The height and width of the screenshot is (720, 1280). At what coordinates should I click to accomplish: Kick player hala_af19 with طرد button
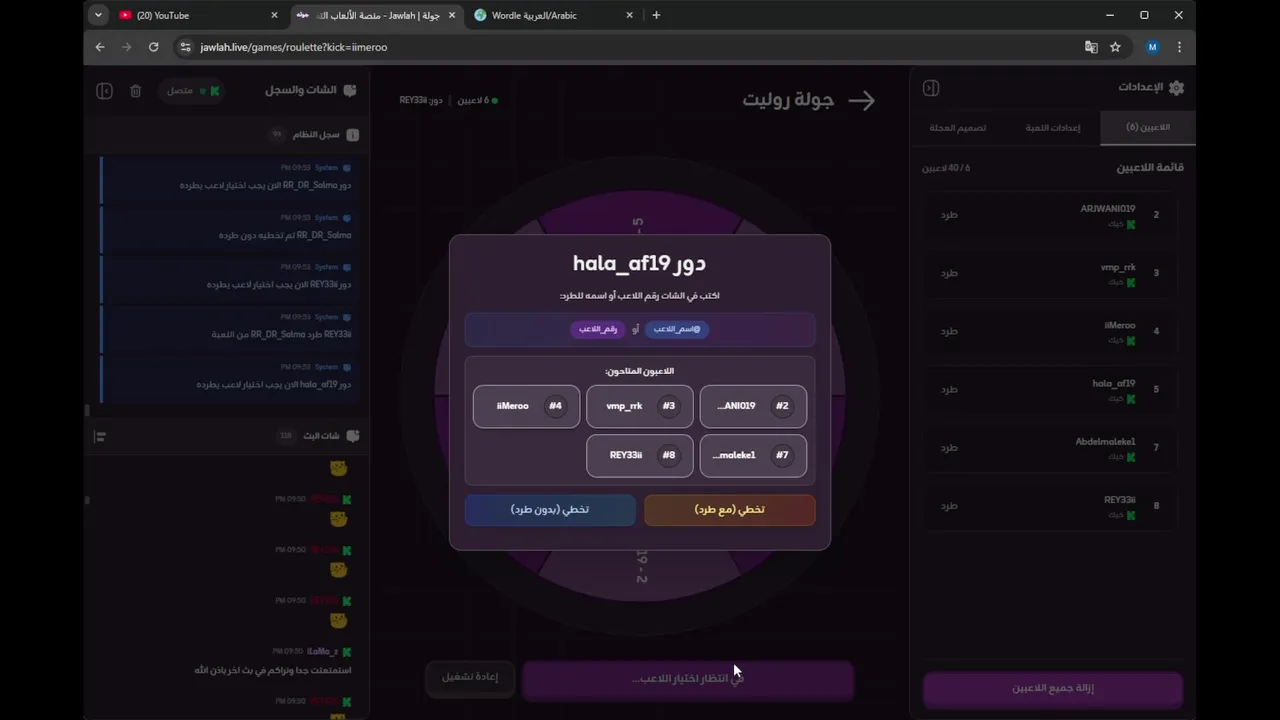click(949, 389)
